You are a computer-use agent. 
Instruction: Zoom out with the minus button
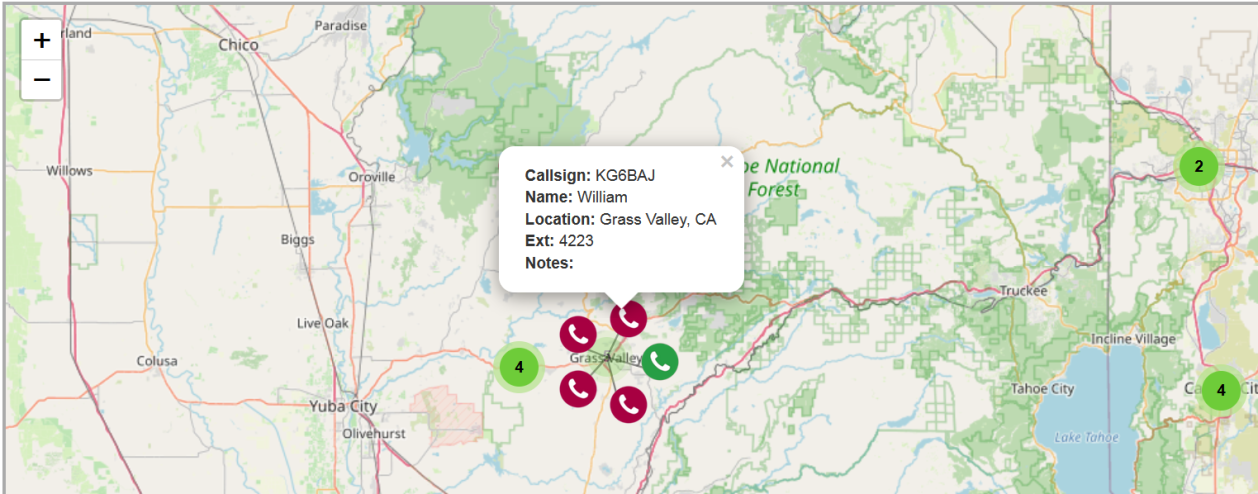pos(41,80)
